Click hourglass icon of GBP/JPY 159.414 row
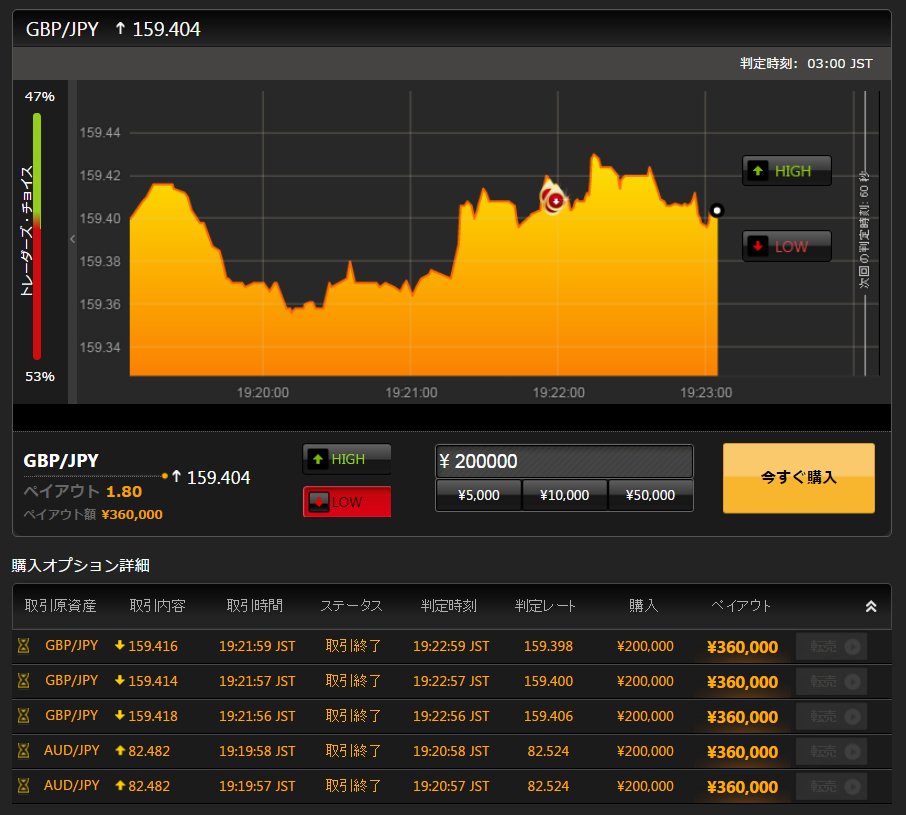The image size is (906, 815). click(24, 681)
